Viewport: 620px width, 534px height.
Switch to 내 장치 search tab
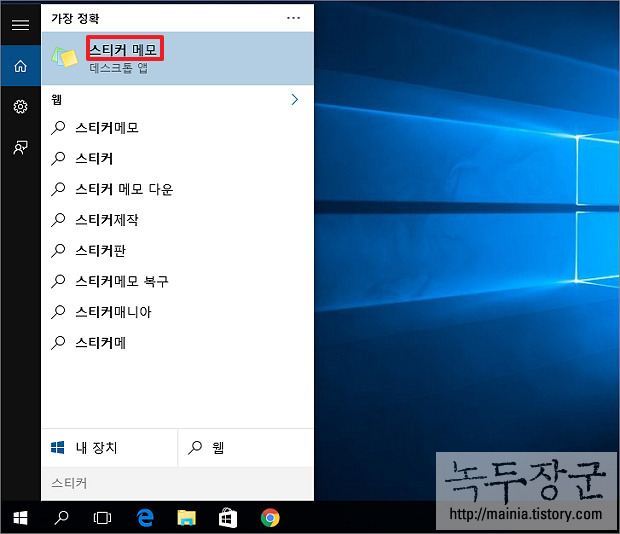pos(110,448)
